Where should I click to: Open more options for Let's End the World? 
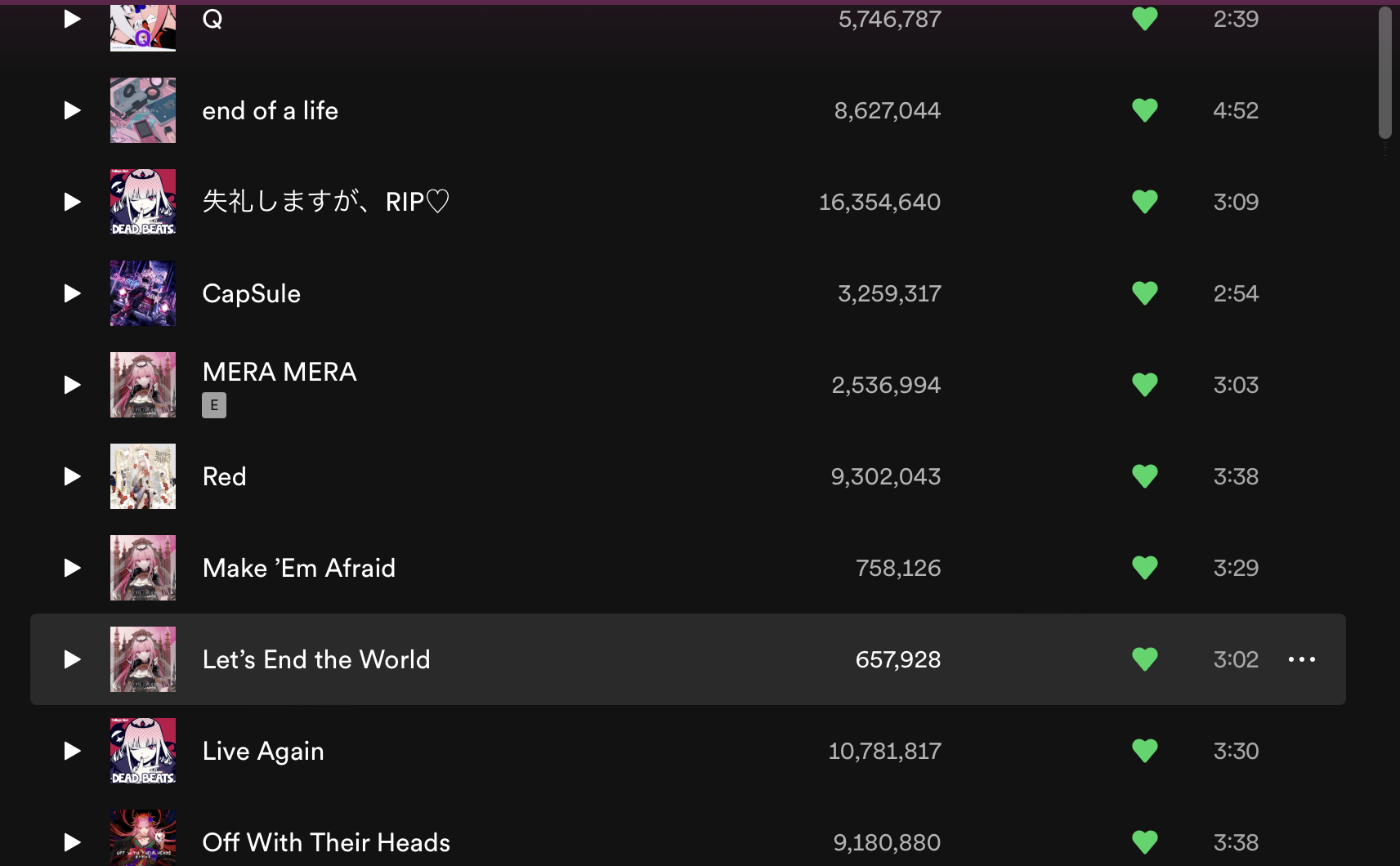[1302, 659]
